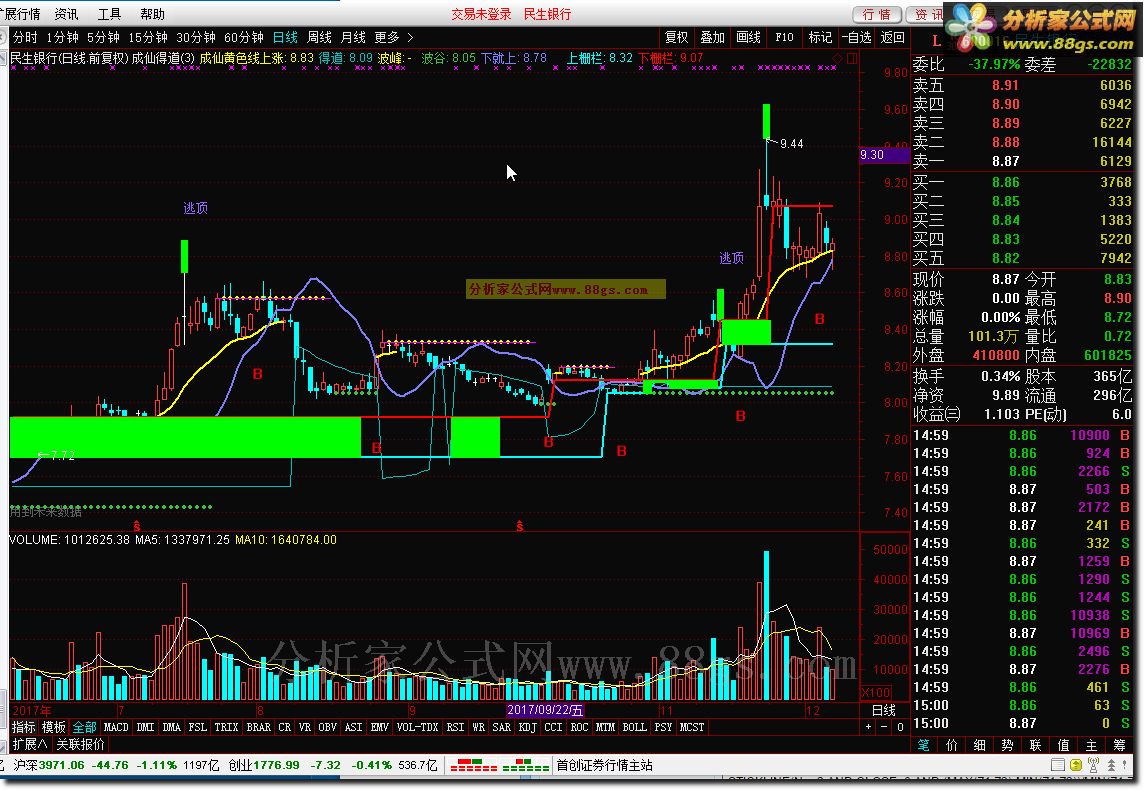1145x790 pixels.
Task: Select the 势 trend tab
Action: (1007, 745)
